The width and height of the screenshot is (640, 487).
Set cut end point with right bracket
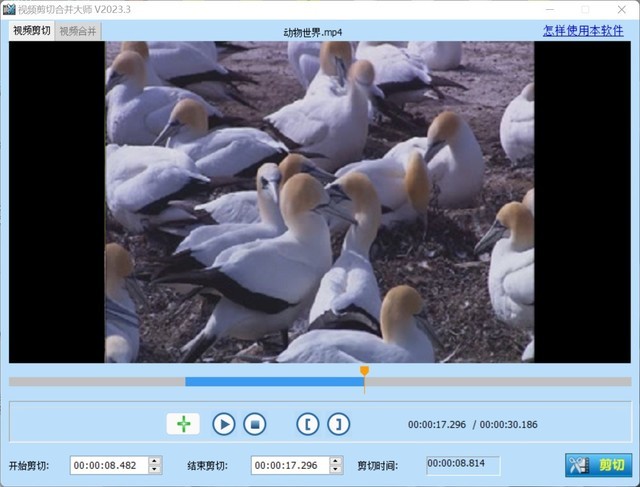pyautogui.click(x=339, y=424)
